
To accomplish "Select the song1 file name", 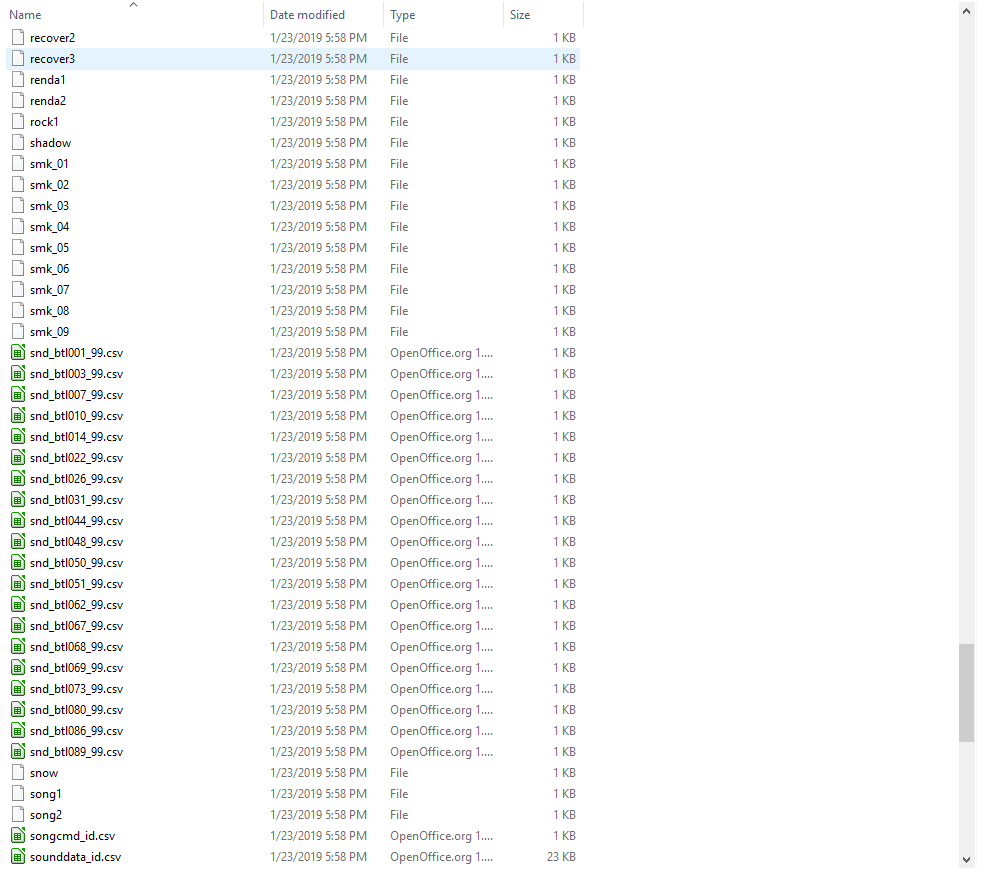I will [46, 794].
